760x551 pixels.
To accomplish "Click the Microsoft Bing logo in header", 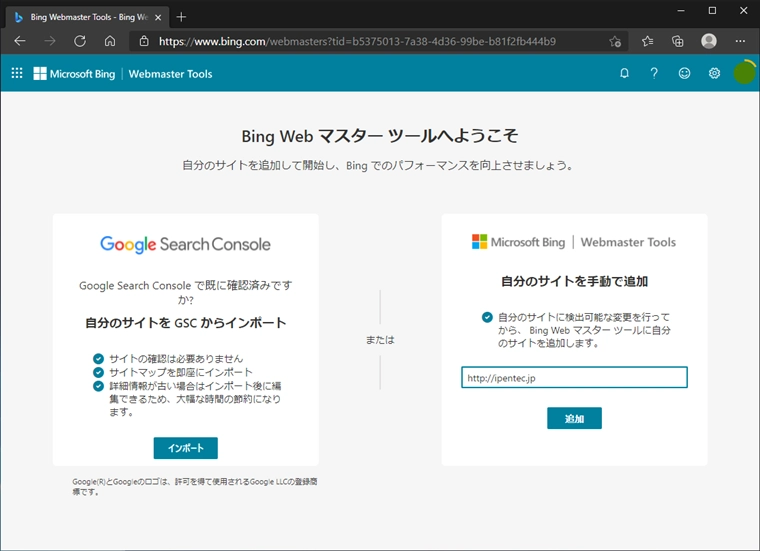I will 74,74.
